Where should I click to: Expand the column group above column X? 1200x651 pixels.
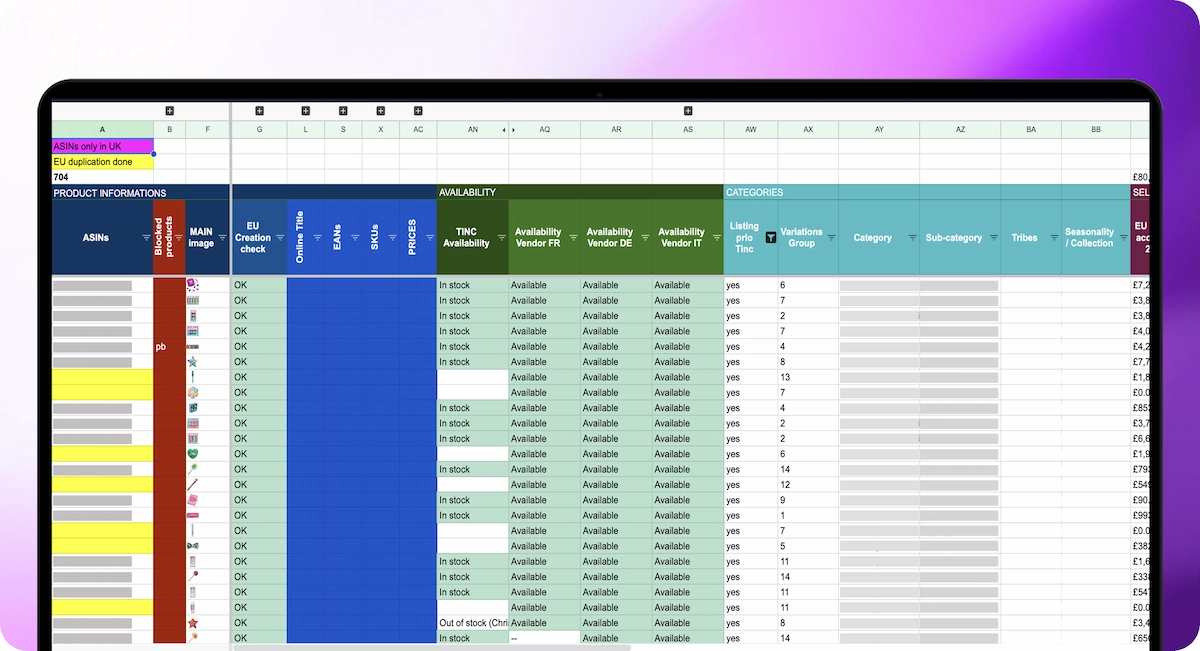pyautogui.click(x=380, y=111)
